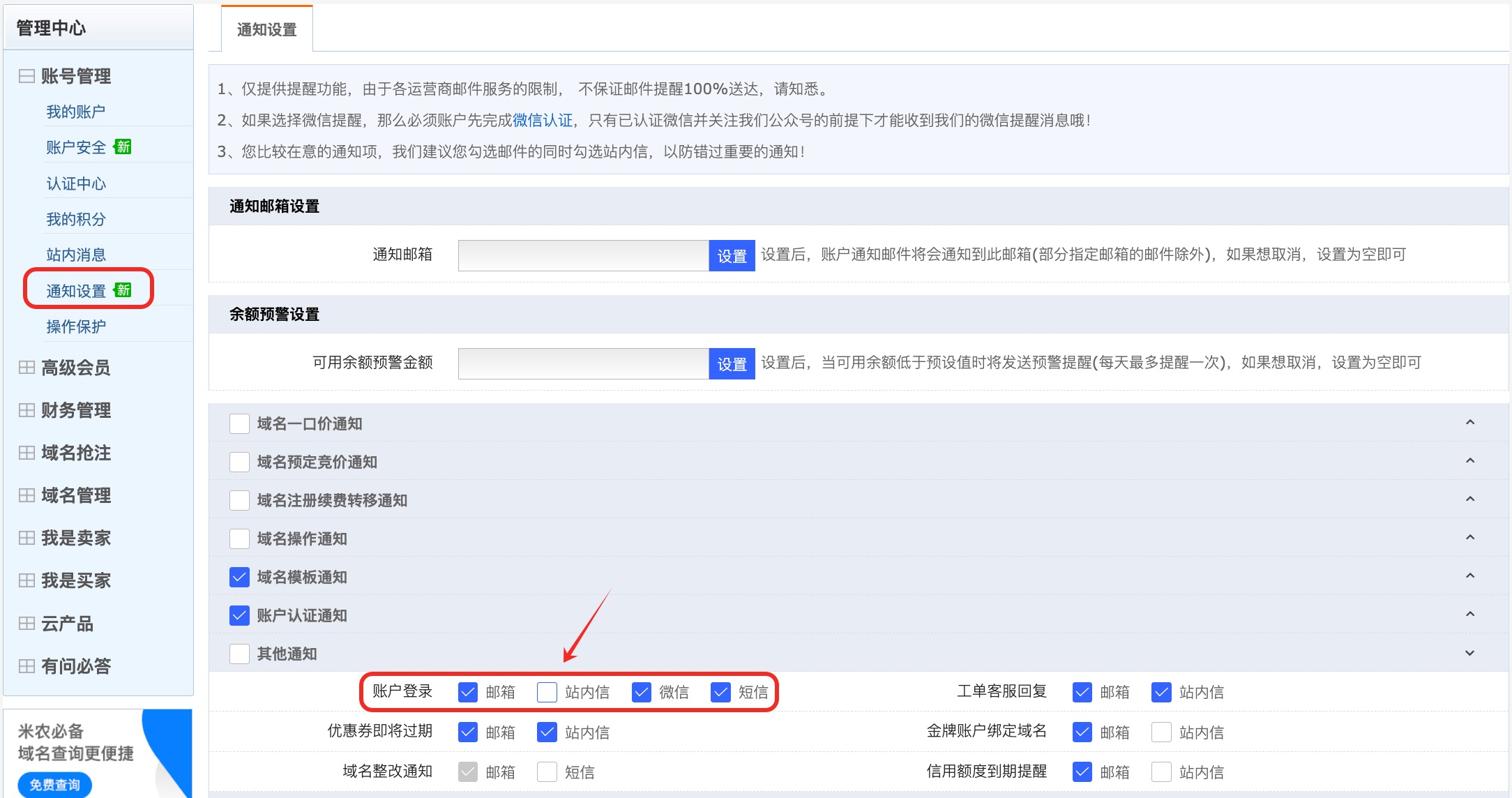Click the 免费查询 banner button
1512x798 pixels.
point(54,785)
